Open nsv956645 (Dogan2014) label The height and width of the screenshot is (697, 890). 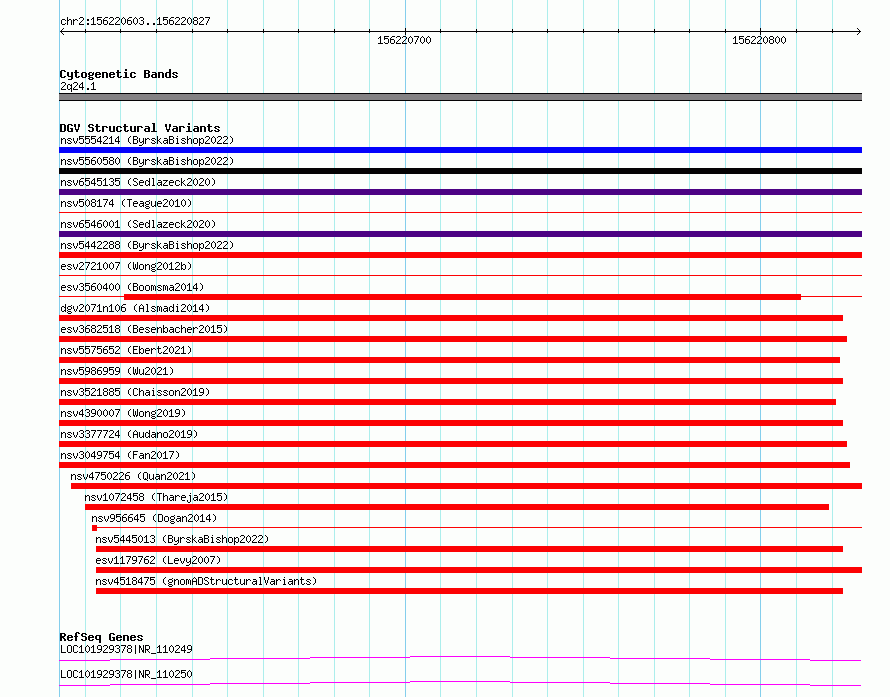pos(154,518)
